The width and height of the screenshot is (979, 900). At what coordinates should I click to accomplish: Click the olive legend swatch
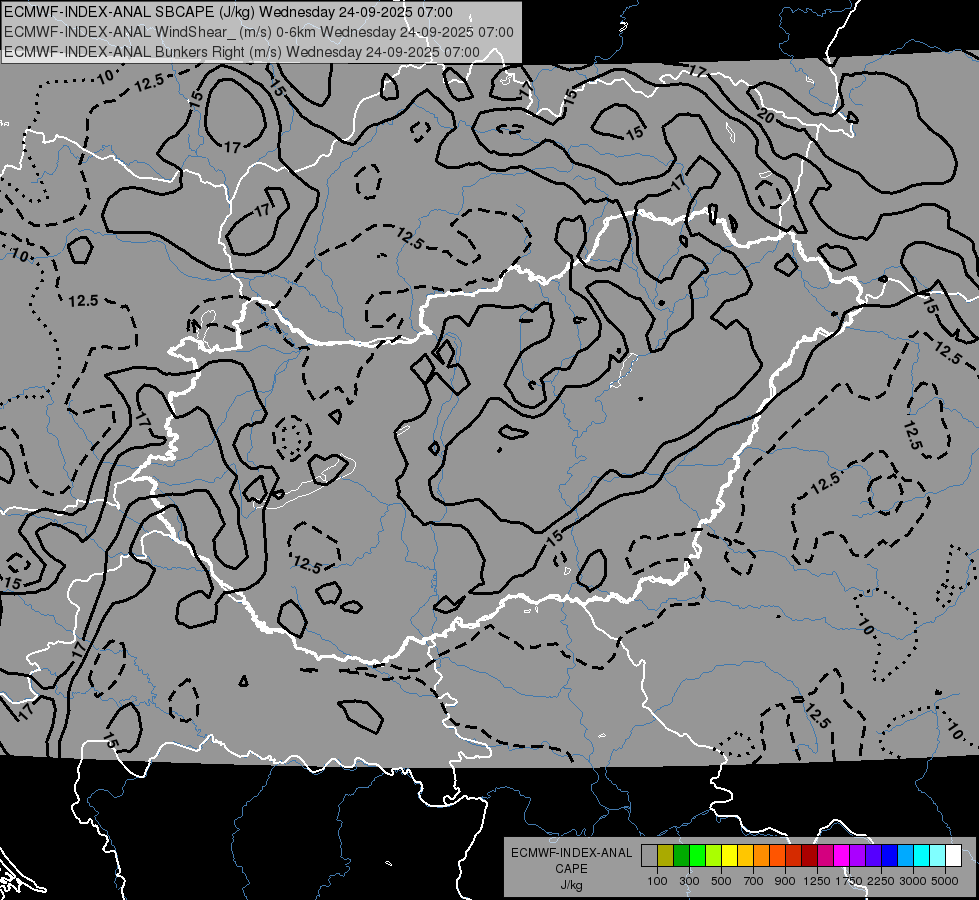click(666, 856)
